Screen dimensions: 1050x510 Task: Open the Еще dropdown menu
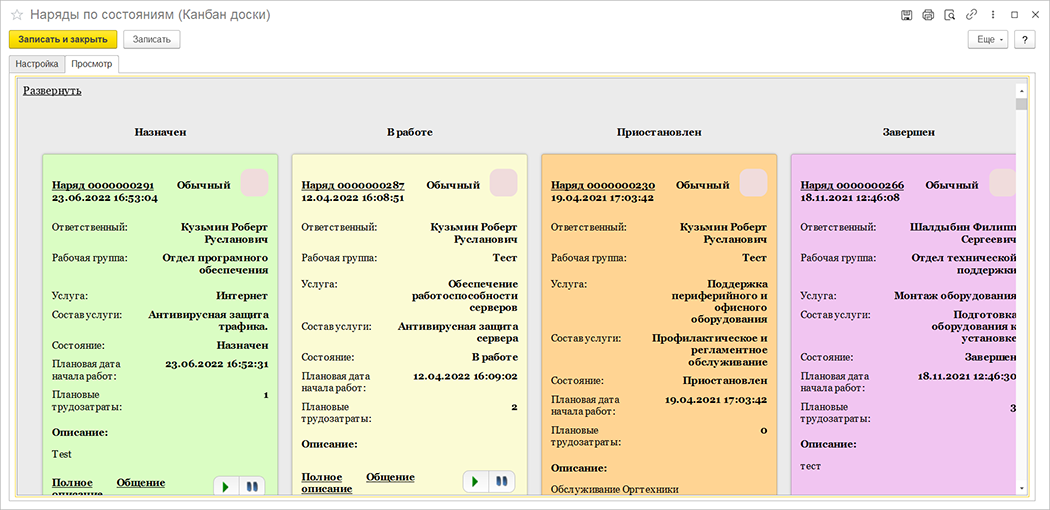point(988,39)
